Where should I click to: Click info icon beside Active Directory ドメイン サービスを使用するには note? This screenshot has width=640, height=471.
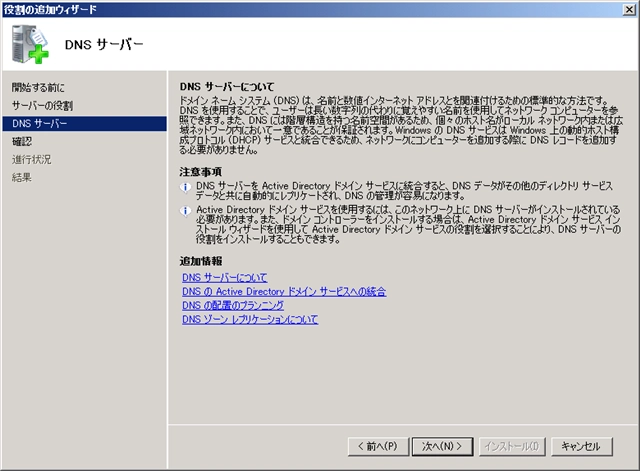point(185,211)
